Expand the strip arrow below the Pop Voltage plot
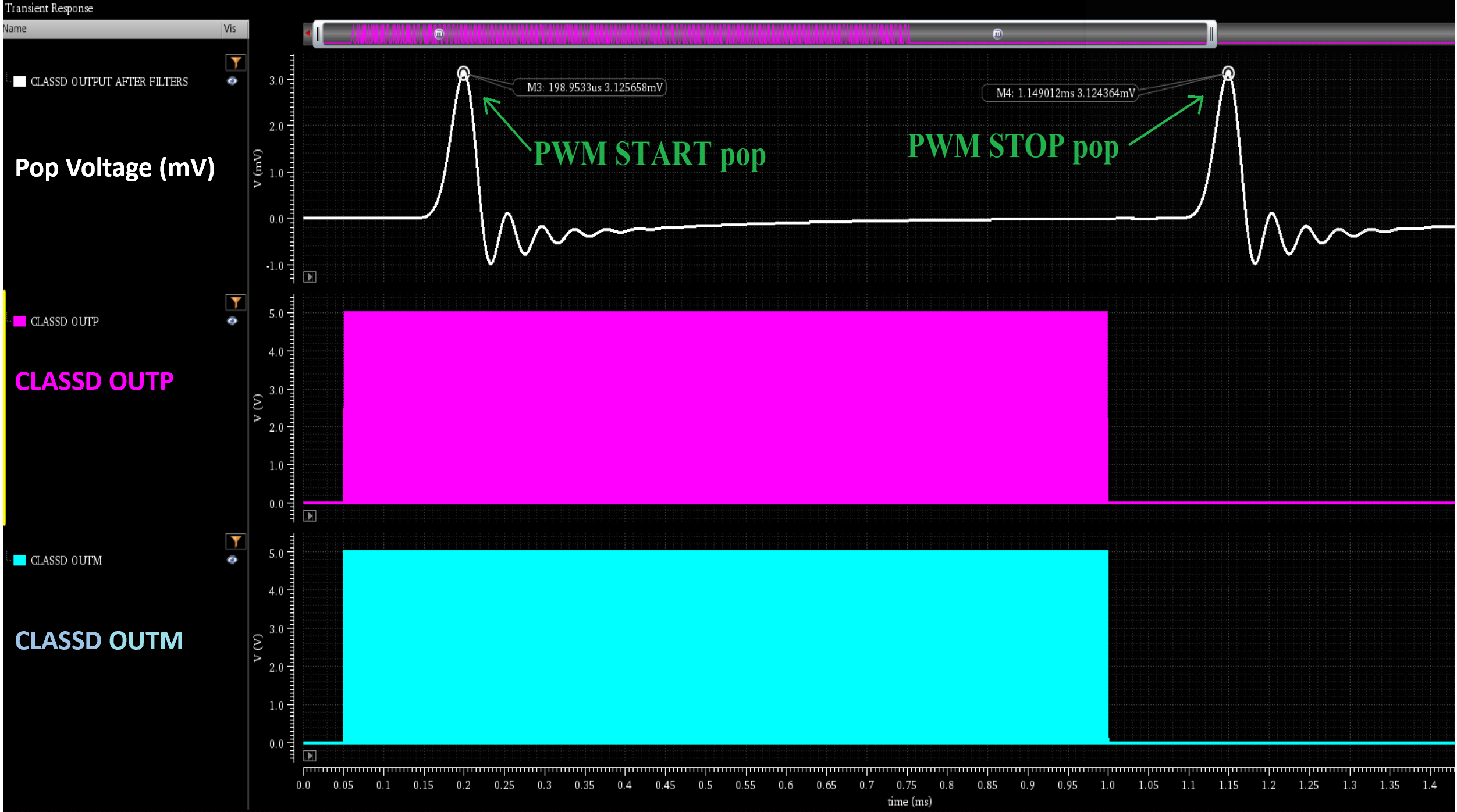The image size is (1457, 812). pos(309,277)
